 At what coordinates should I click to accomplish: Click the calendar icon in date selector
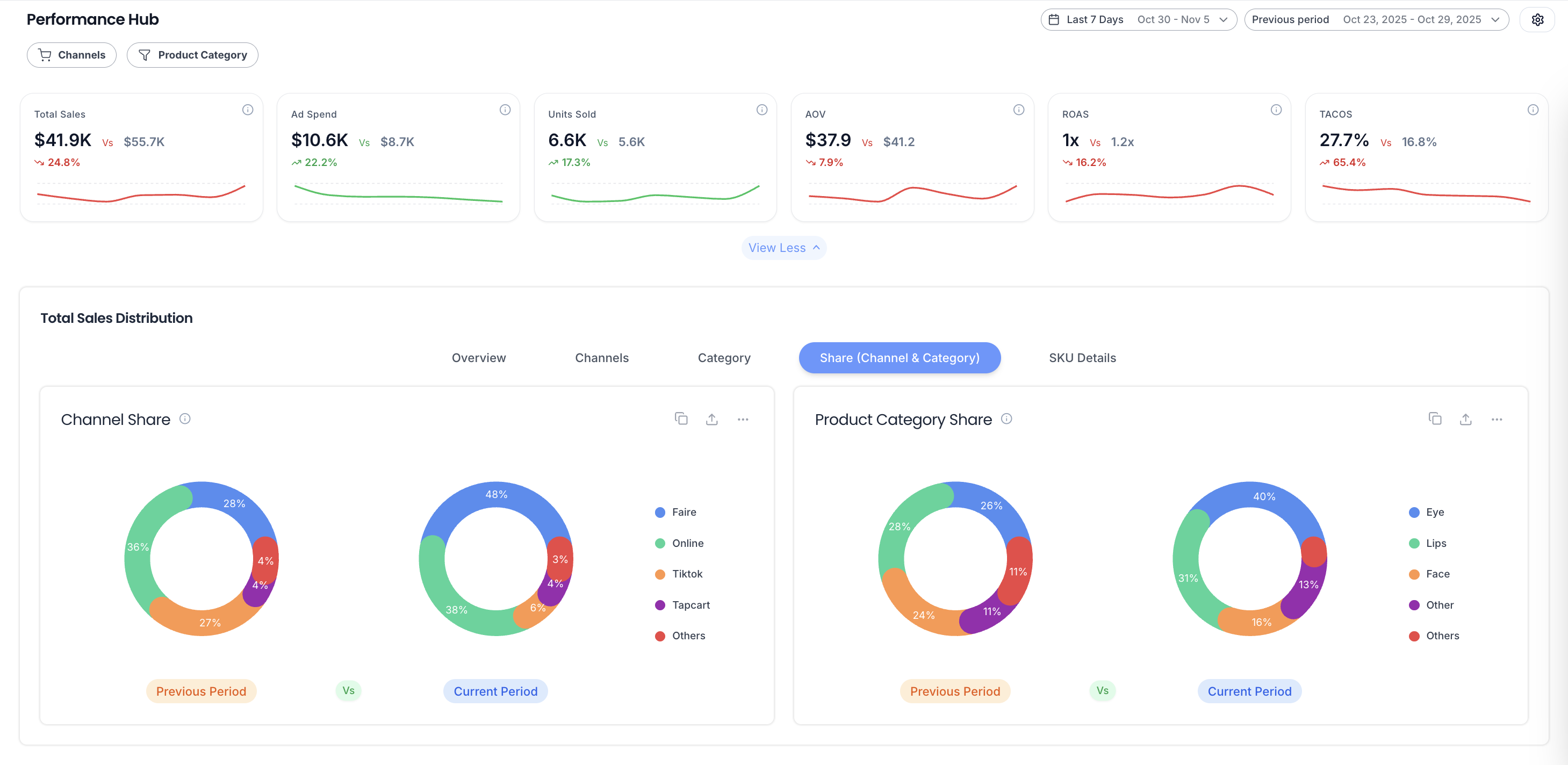point(1054,19)
